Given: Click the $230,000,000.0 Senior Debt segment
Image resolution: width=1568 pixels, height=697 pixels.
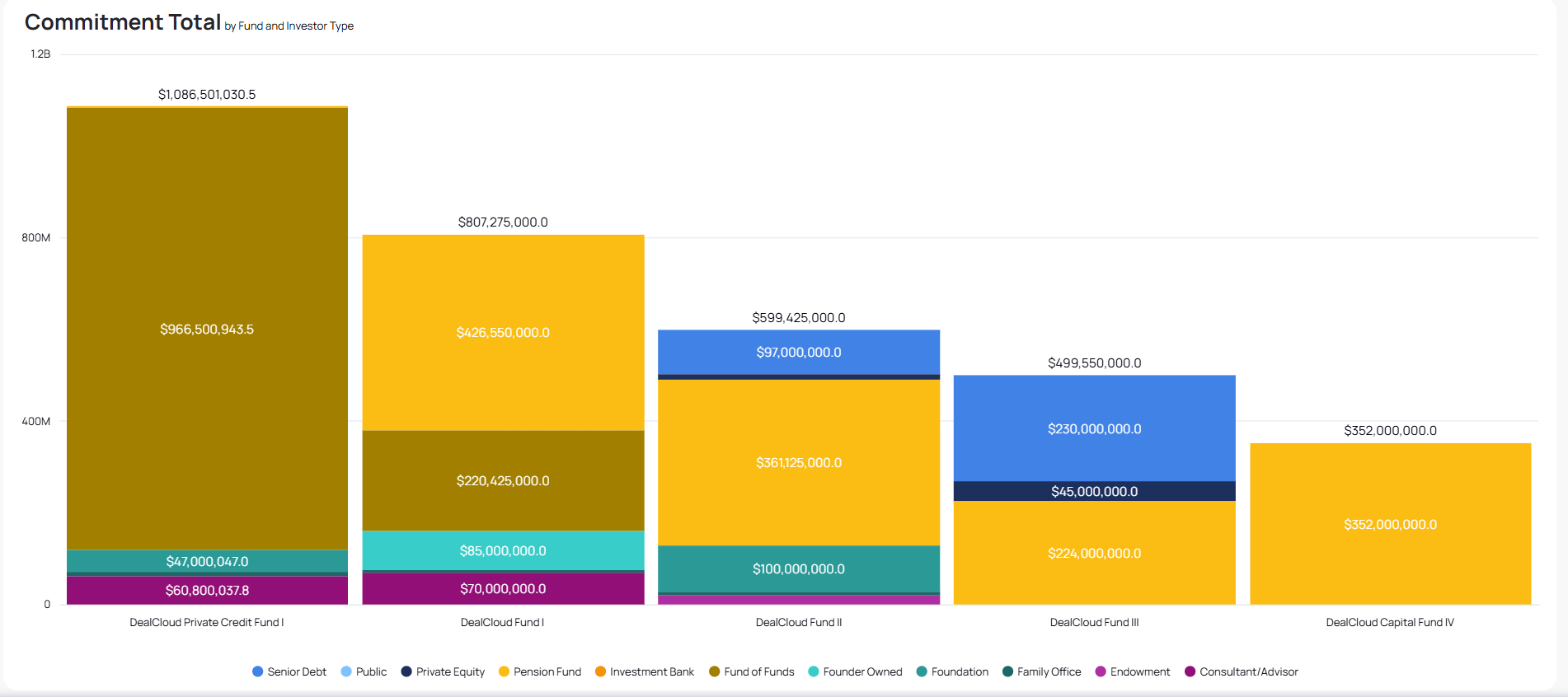Looking at the screenshot, I should (x=1095, y=428).
